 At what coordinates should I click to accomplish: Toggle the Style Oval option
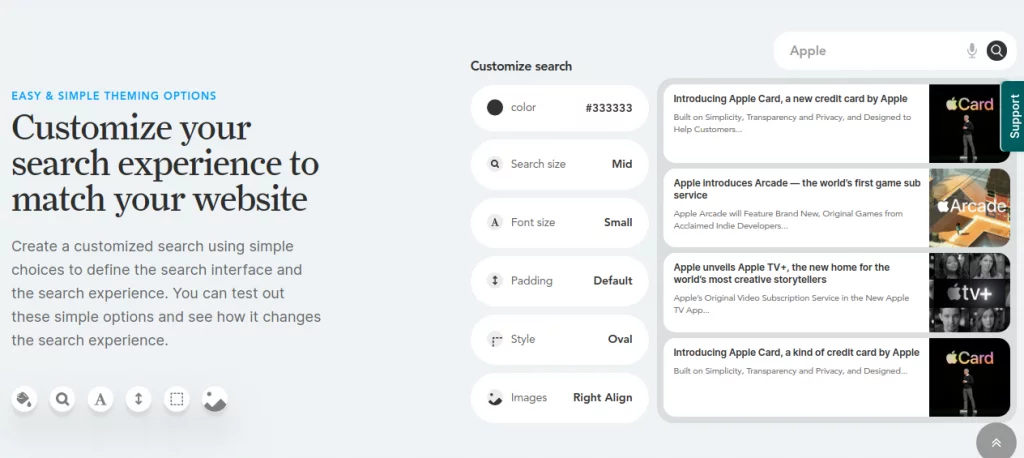560,340
